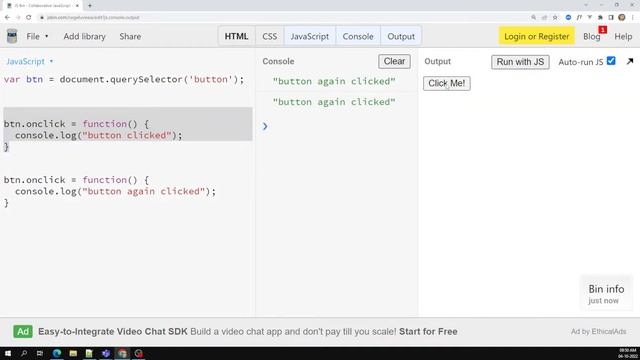The image size is (640, 360).
Task: Toggle the JavaScript panel tab
Action: (310, 36)
